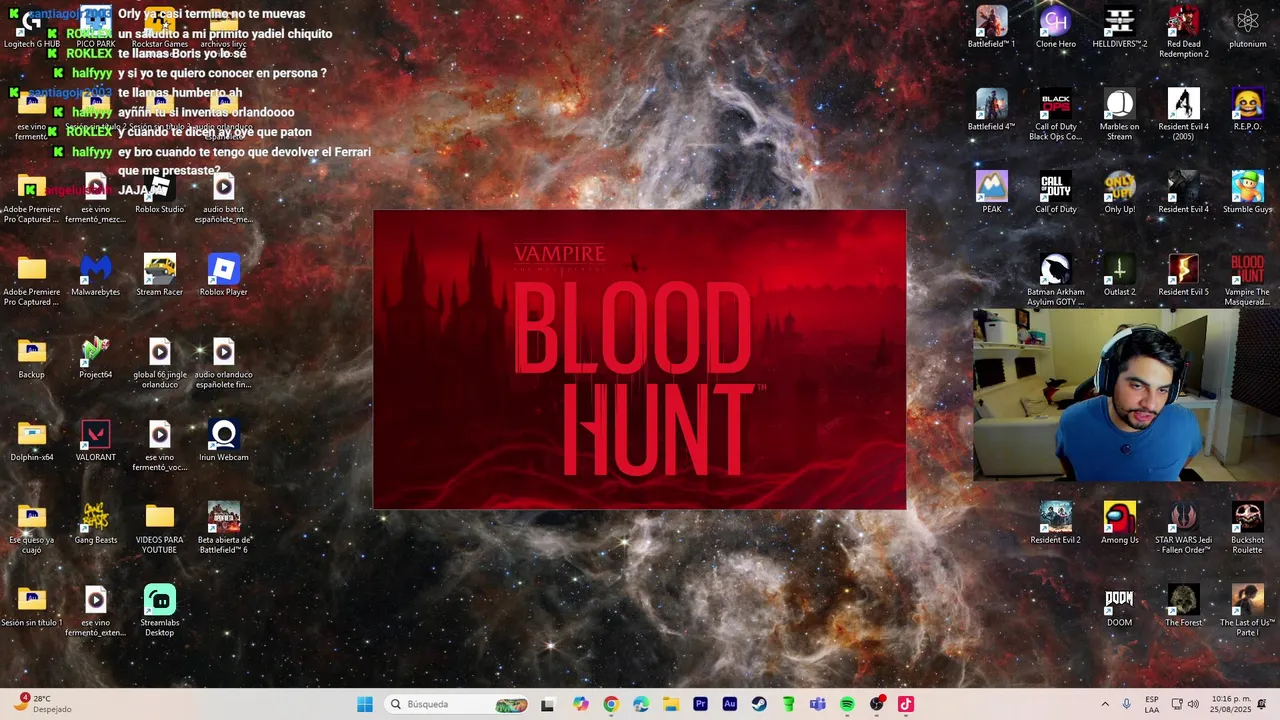Viewport: 1280px width, 720px height.
Task: Launch DOOM from the desktop
Action: (1119, 606)
